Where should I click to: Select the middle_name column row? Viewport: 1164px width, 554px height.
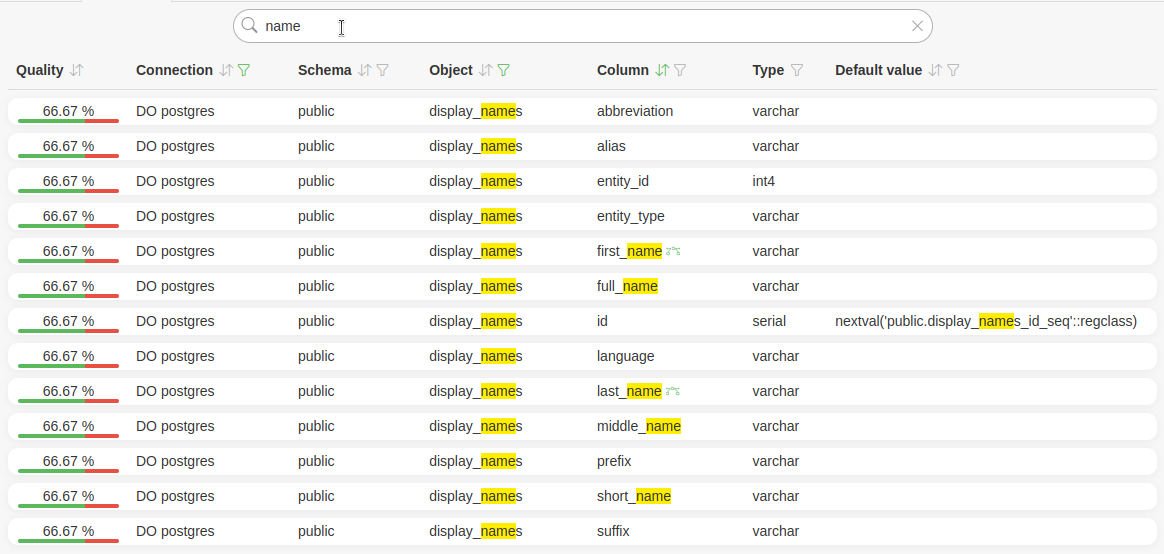638,426
